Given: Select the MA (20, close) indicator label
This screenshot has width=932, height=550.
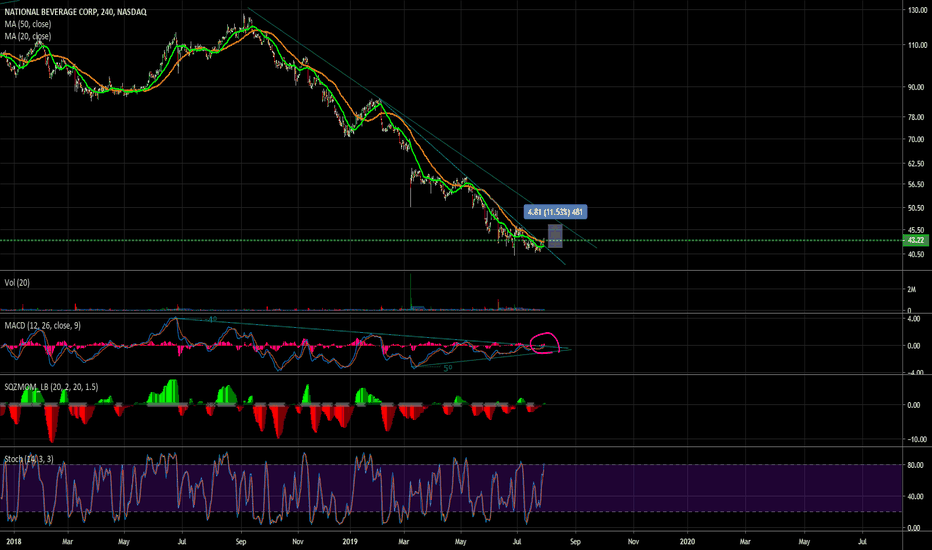Looking at the screenshot, I should [28, 36].
